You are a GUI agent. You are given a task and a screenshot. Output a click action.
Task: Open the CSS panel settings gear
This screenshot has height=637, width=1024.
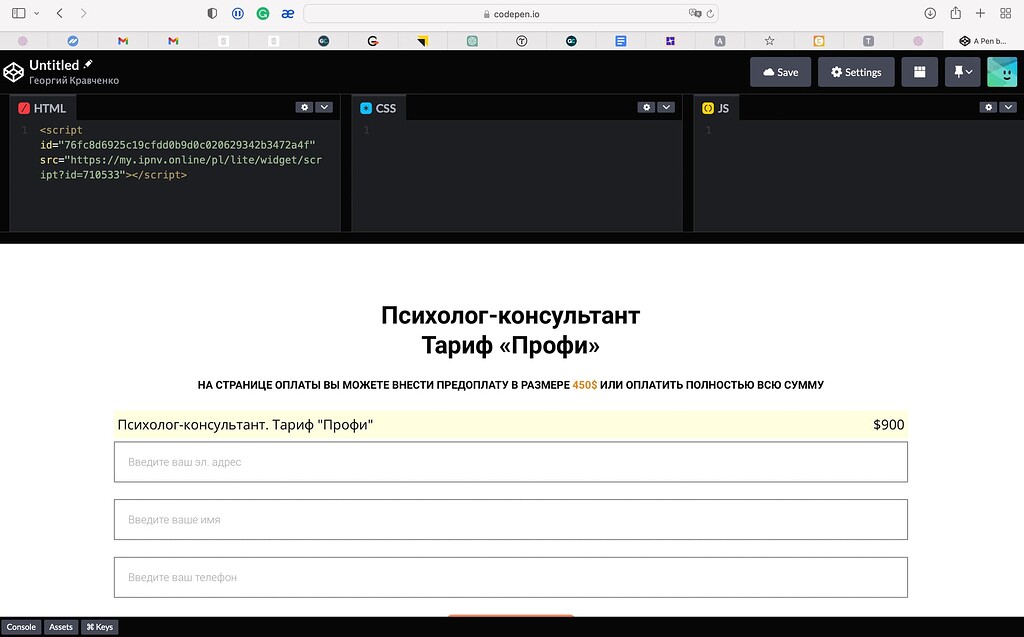[x=645, y=107]
